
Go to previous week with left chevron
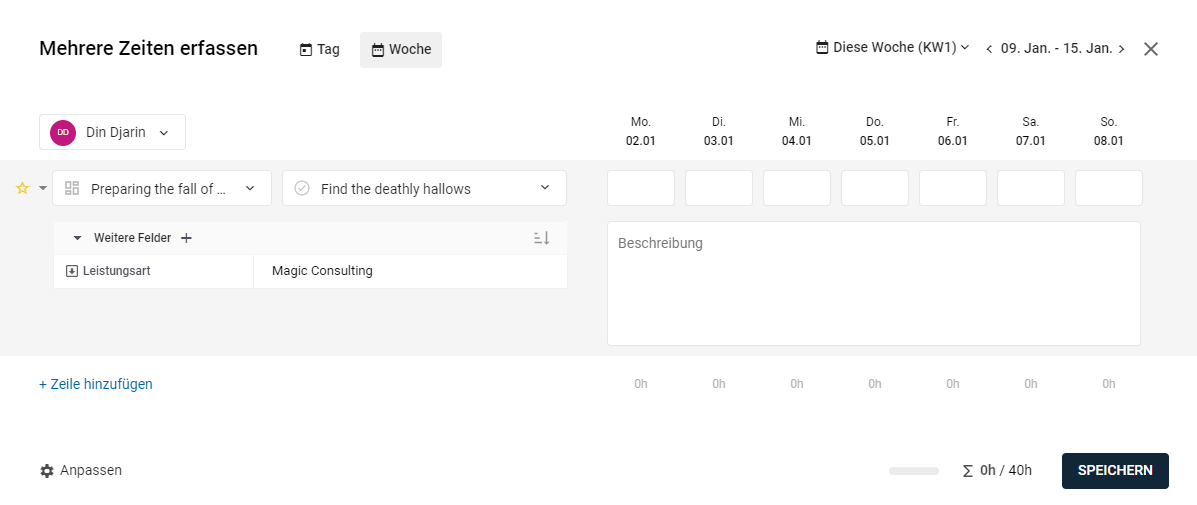click(x=989, y=49)
